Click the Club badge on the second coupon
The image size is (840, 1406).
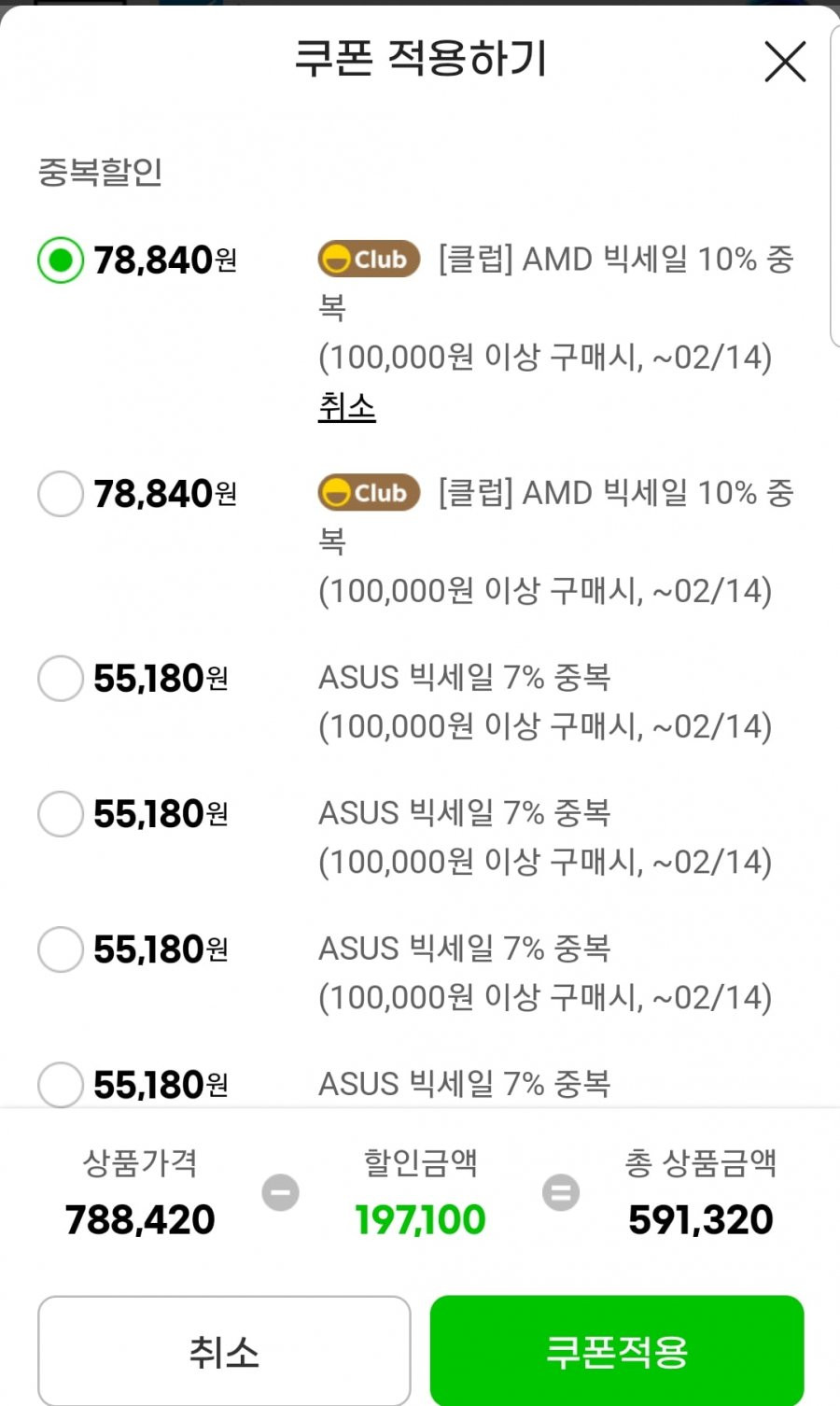[x=369, y=492]
